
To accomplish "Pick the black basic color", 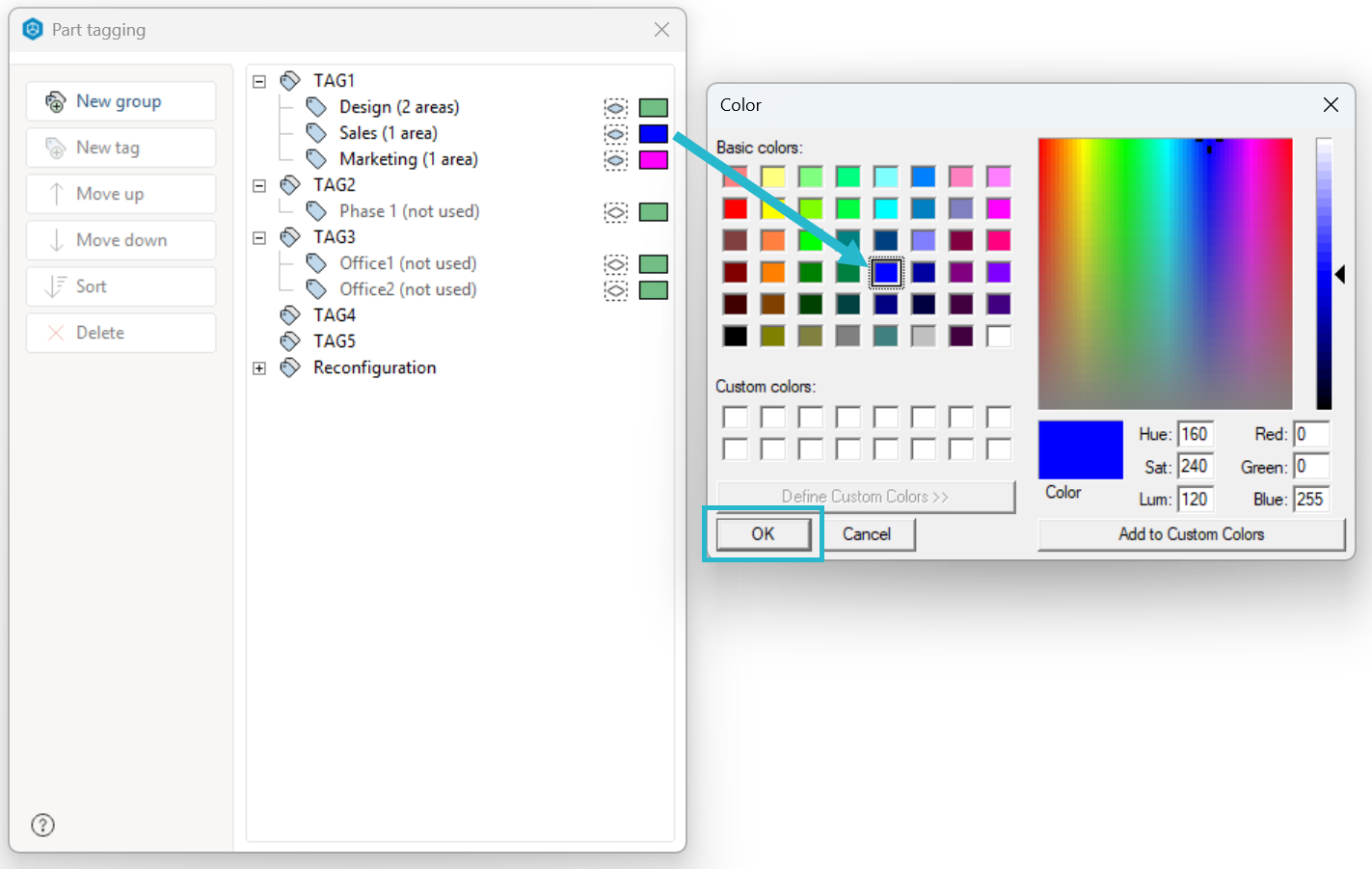I will [x=736, y=336].
